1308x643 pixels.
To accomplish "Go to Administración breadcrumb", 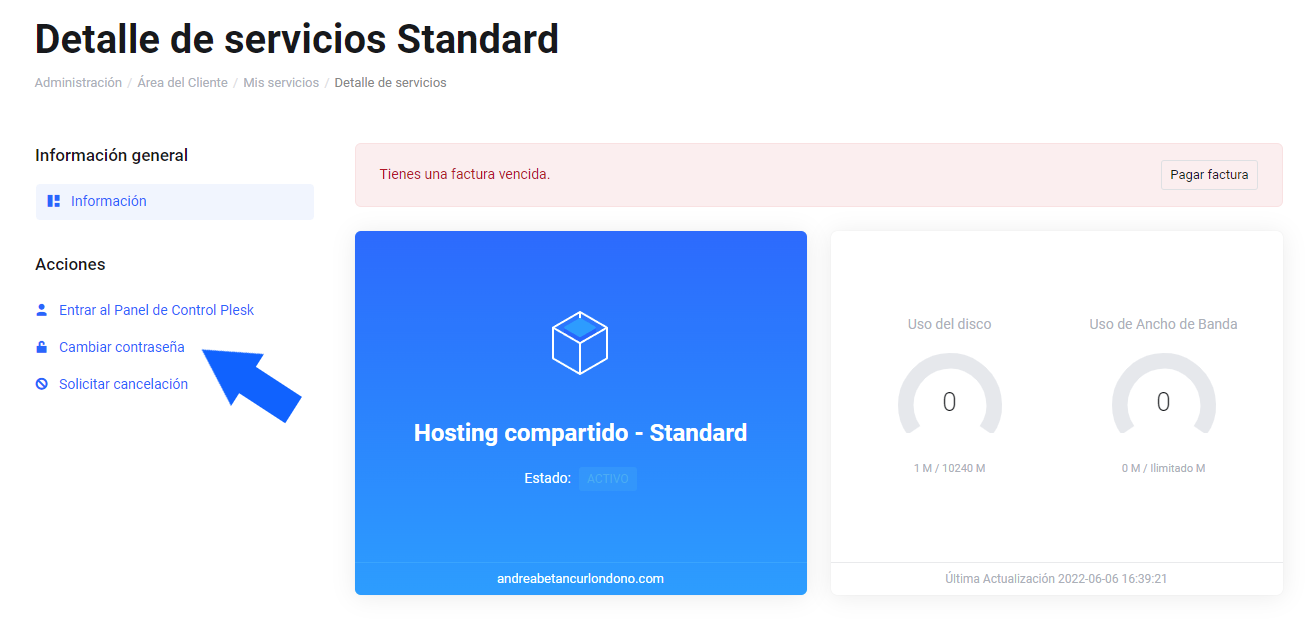I will pyautogui.click(x=78, y=83).
